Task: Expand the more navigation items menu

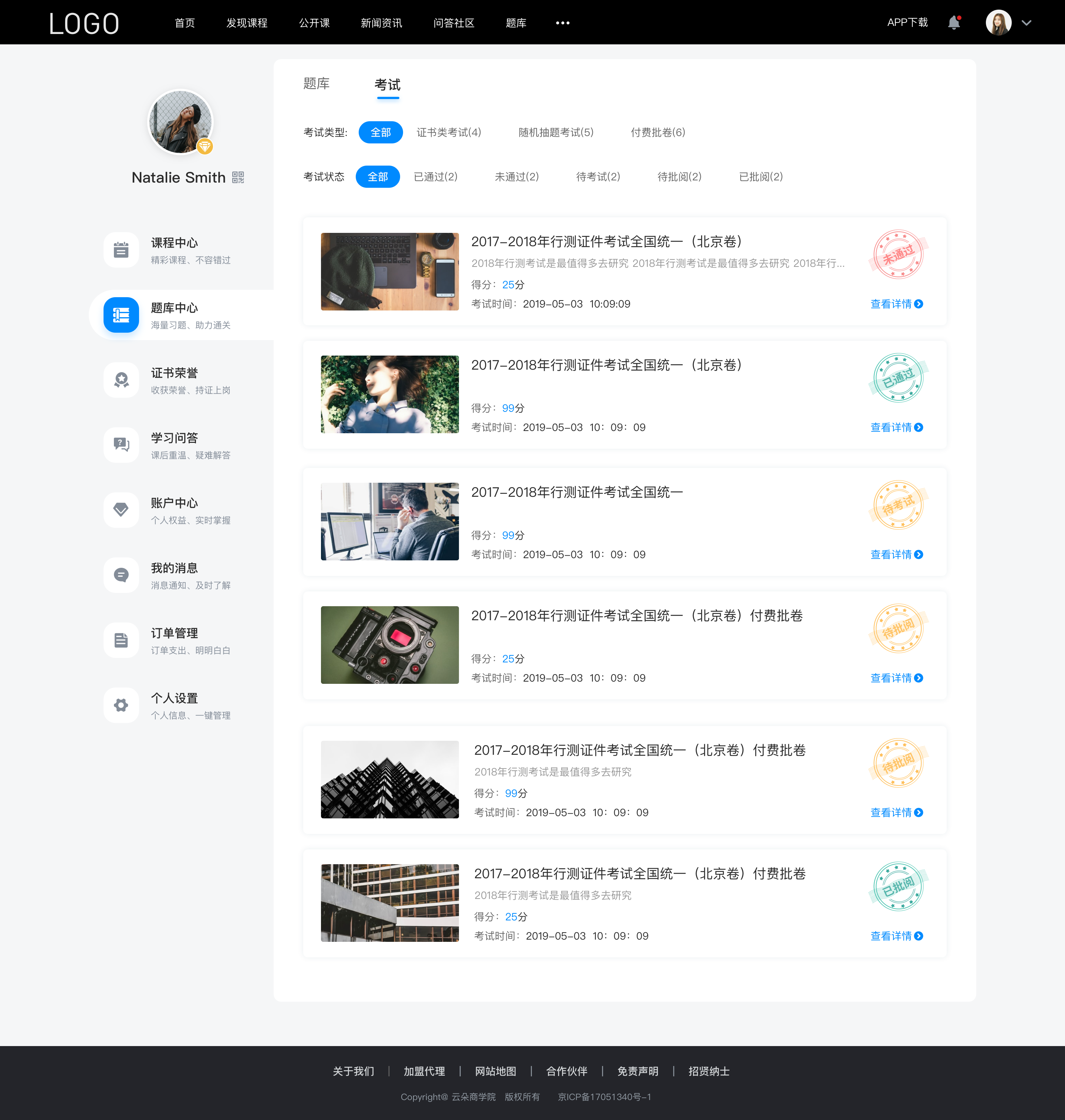Action: pos(560,22)
